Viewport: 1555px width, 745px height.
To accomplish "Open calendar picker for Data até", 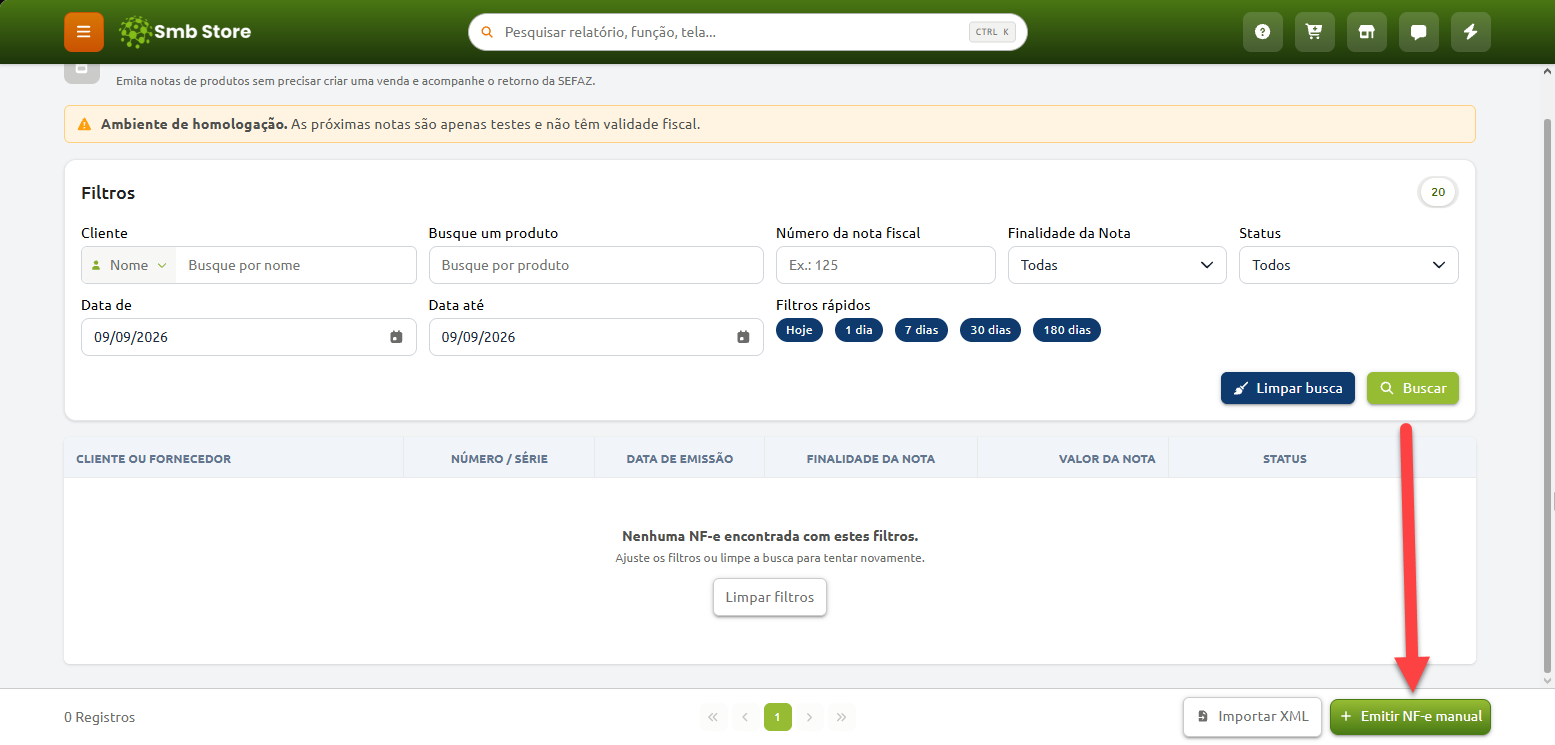I will (x=743, y=337).
